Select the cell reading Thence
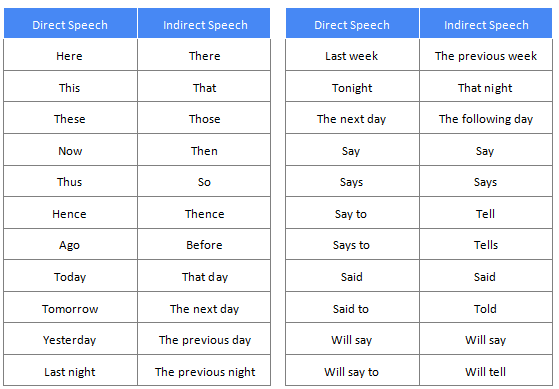Viewport: 559px width, 389px height. (204, 213)
